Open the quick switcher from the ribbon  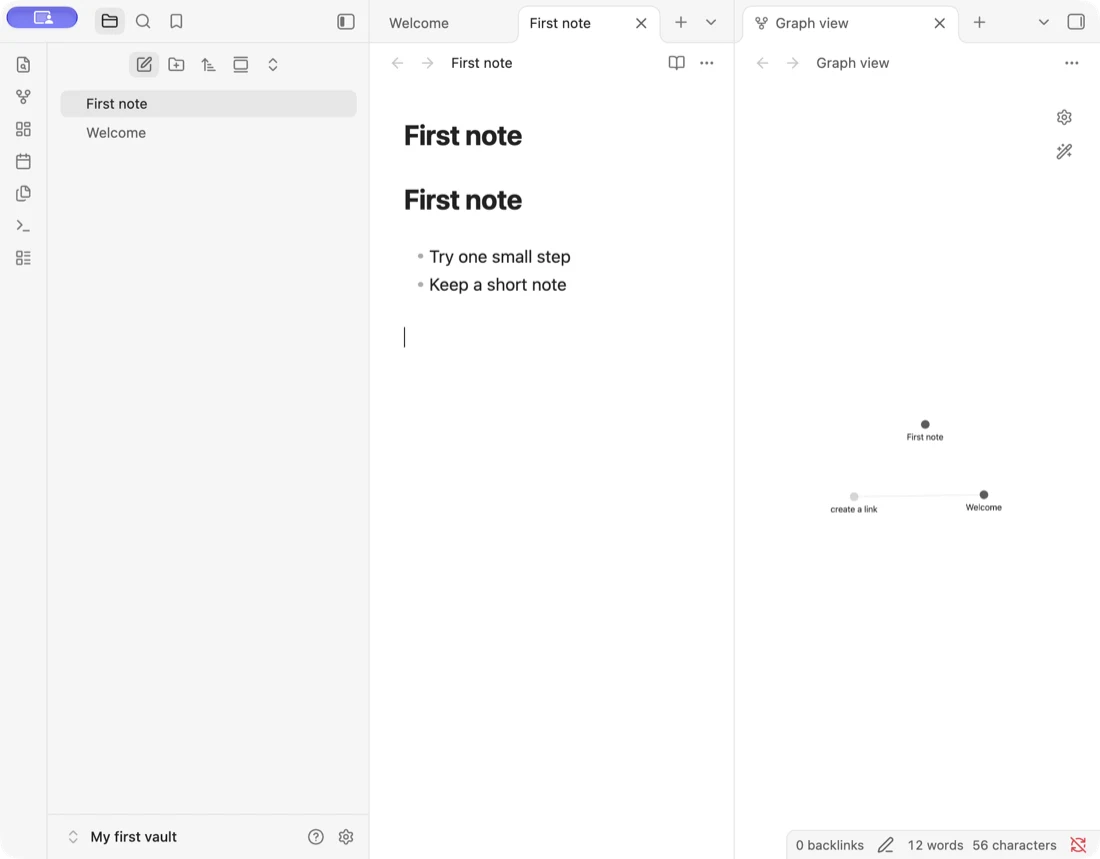click(x=23, y=65)
